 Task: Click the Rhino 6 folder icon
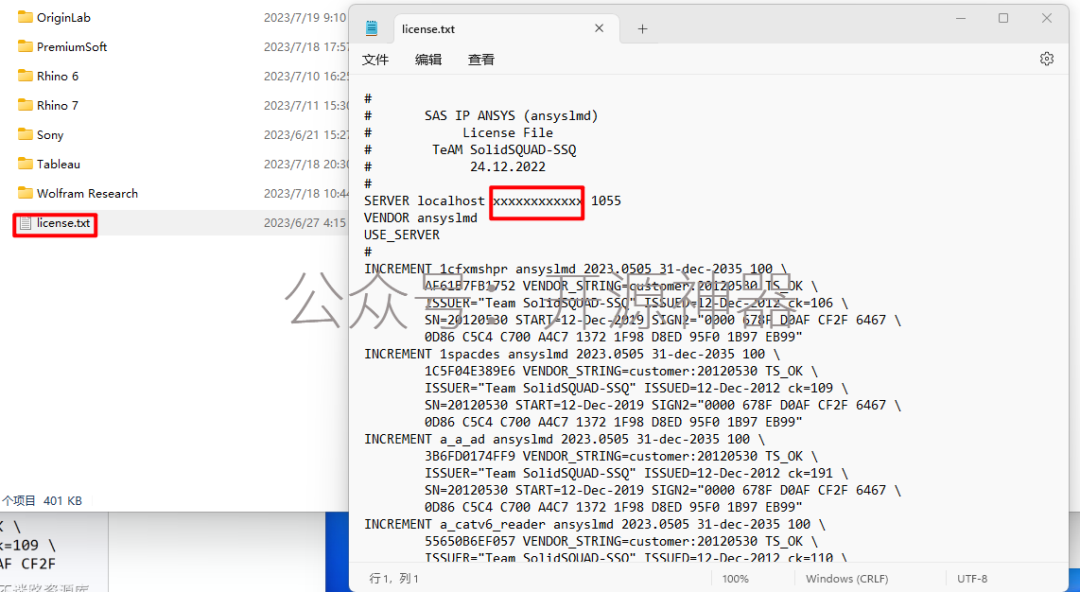25,76
